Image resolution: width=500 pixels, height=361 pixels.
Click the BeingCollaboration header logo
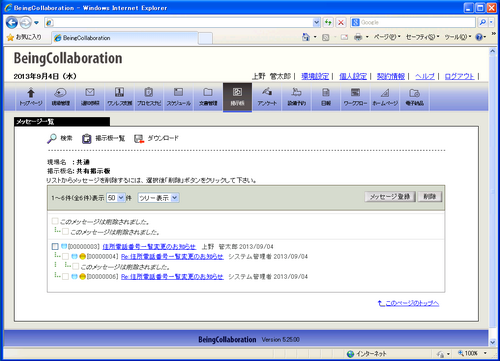(68, 58)
